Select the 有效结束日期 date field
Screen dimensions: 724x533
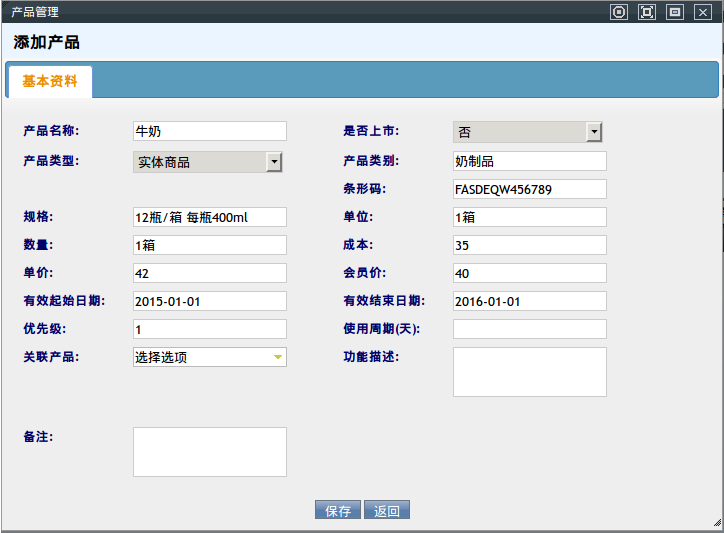click(530, 301)
